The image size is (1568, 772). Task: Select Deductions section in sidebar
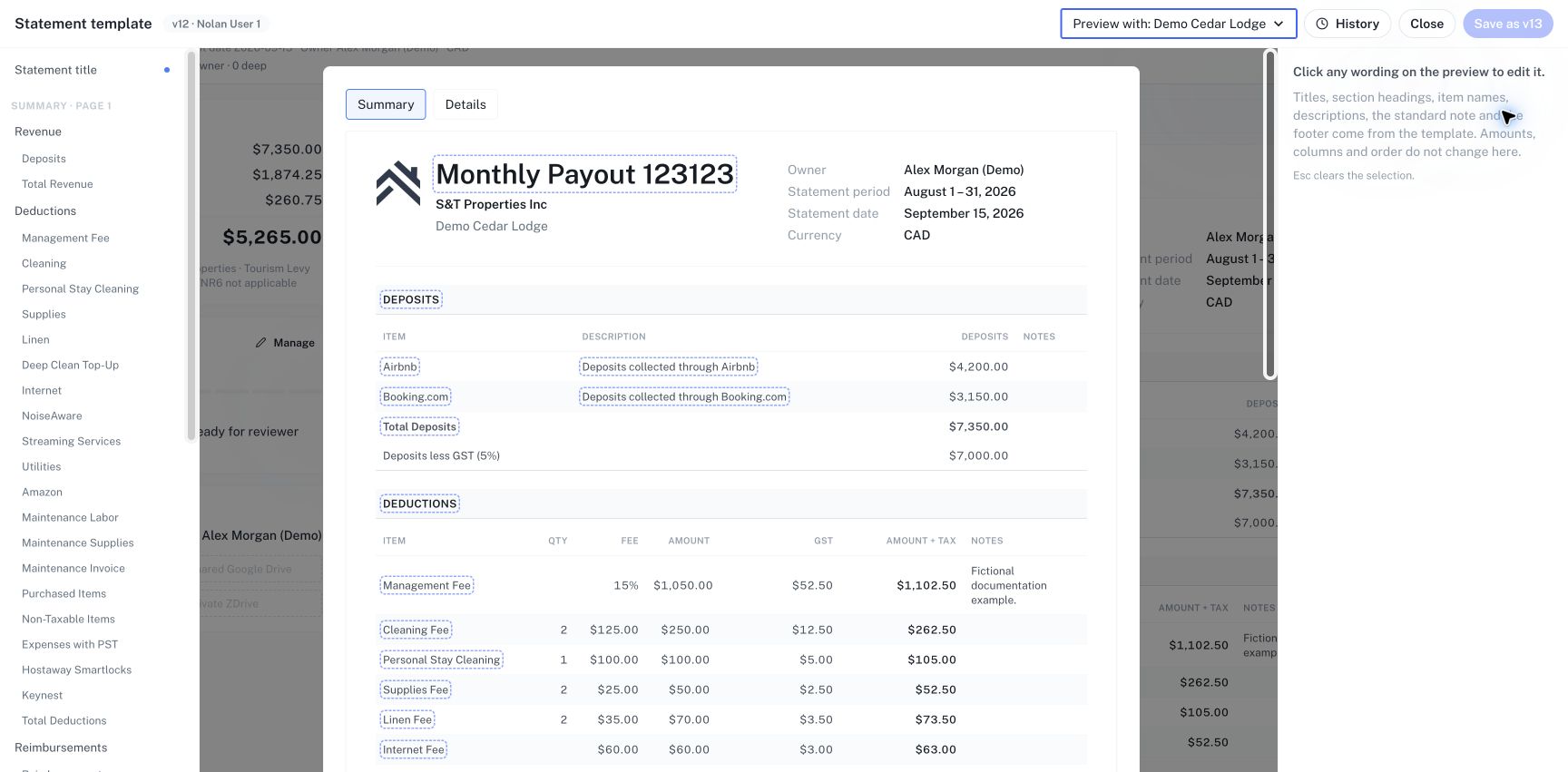pyautogui.click(x=45, y=211)
